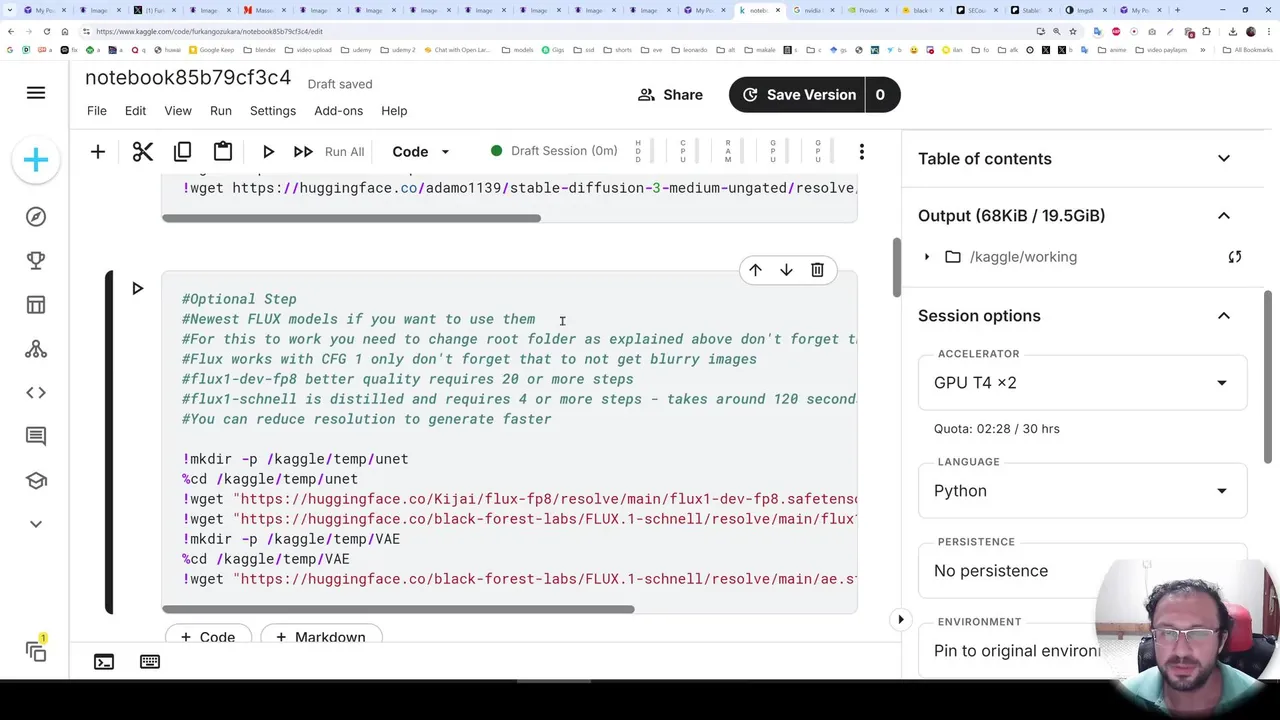The image size is (1280, 720).
Task: Go back in browser history
Action: click(x=10, y=31)
